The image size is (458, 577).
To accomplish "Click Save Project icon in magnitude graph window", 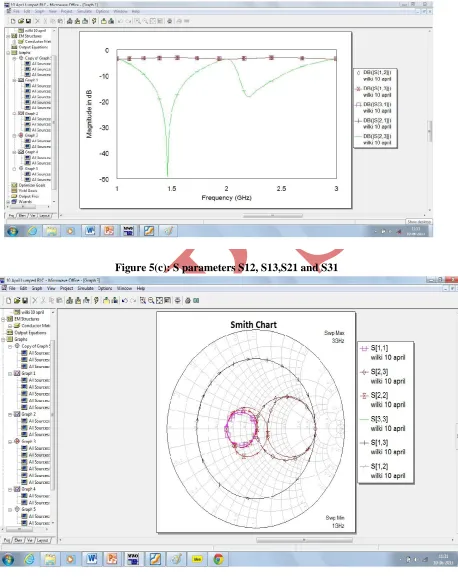I will (x=28, y=21).
